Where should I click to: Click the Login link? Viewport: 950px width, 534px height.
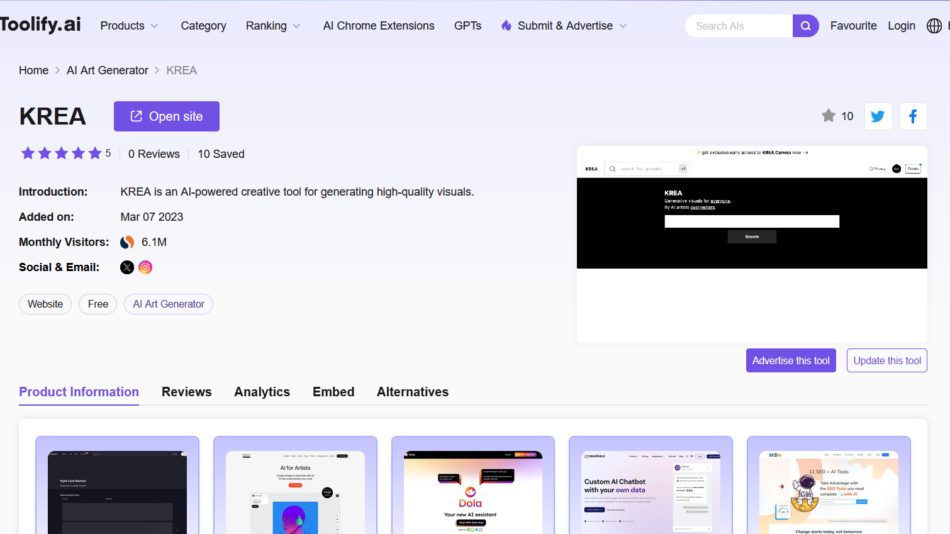pos(902,26)
